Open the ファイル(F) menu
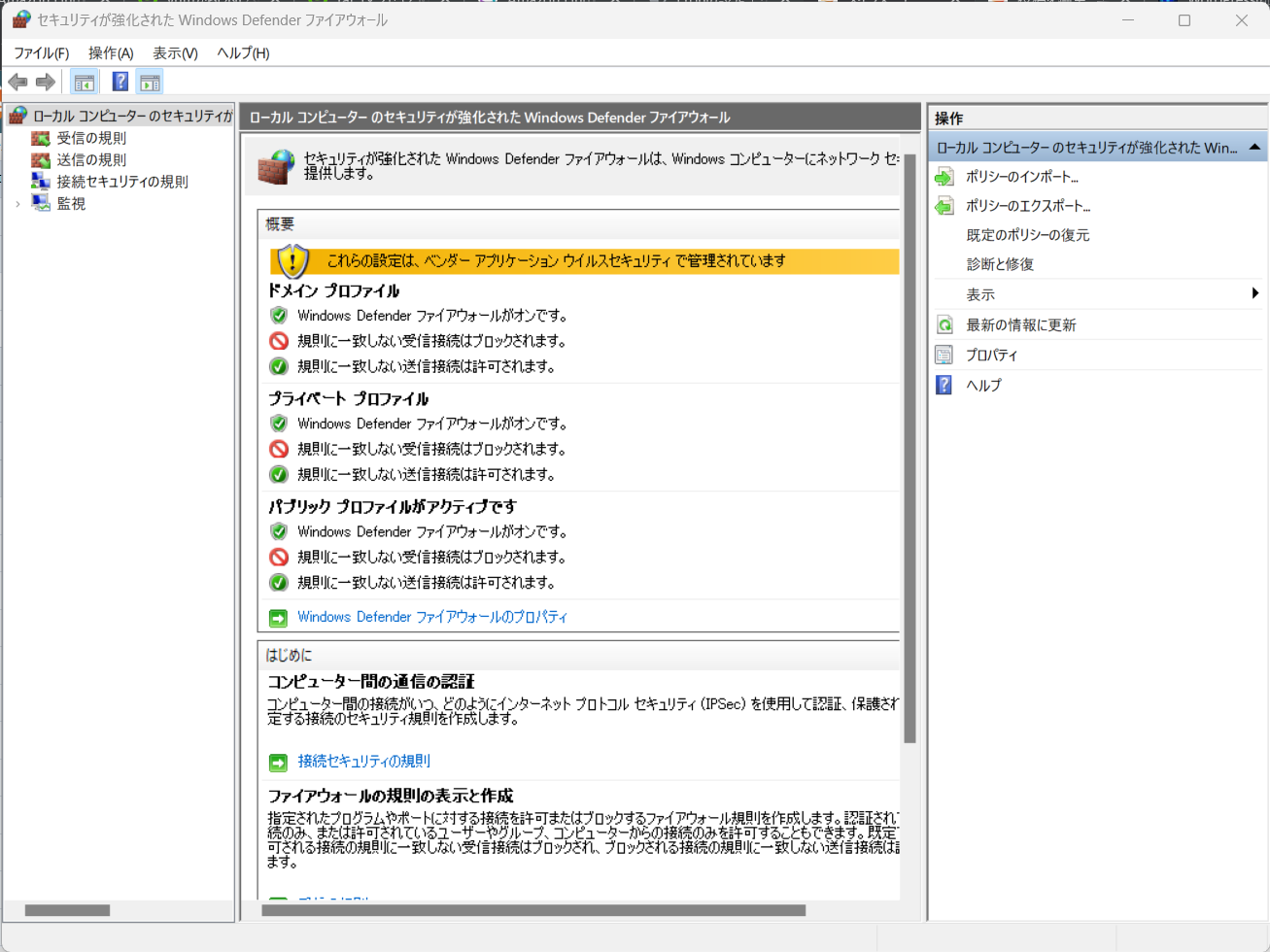1270x952 pixels. click(41, 53)
